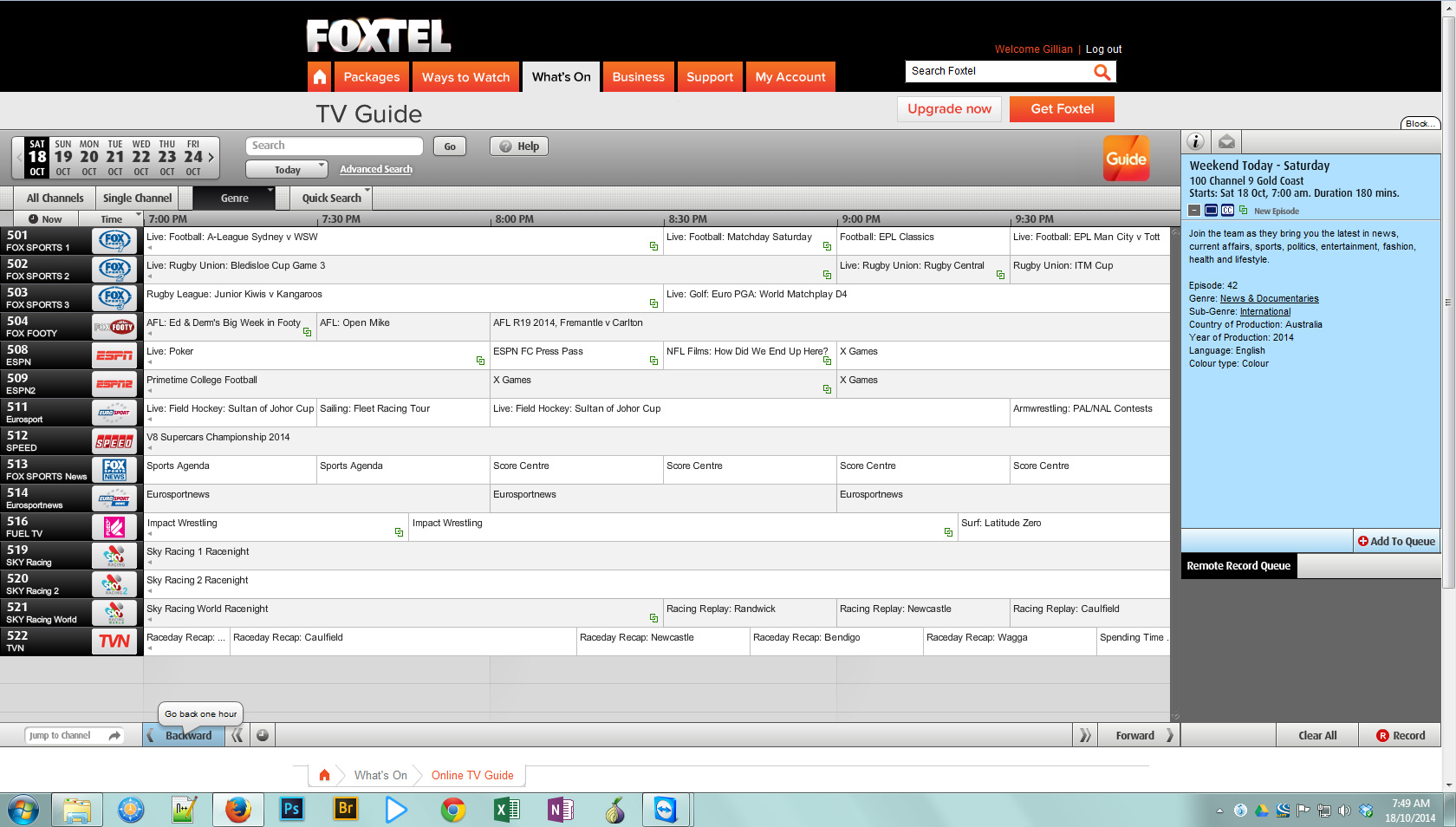Click the Log out link

point(1103,49)
